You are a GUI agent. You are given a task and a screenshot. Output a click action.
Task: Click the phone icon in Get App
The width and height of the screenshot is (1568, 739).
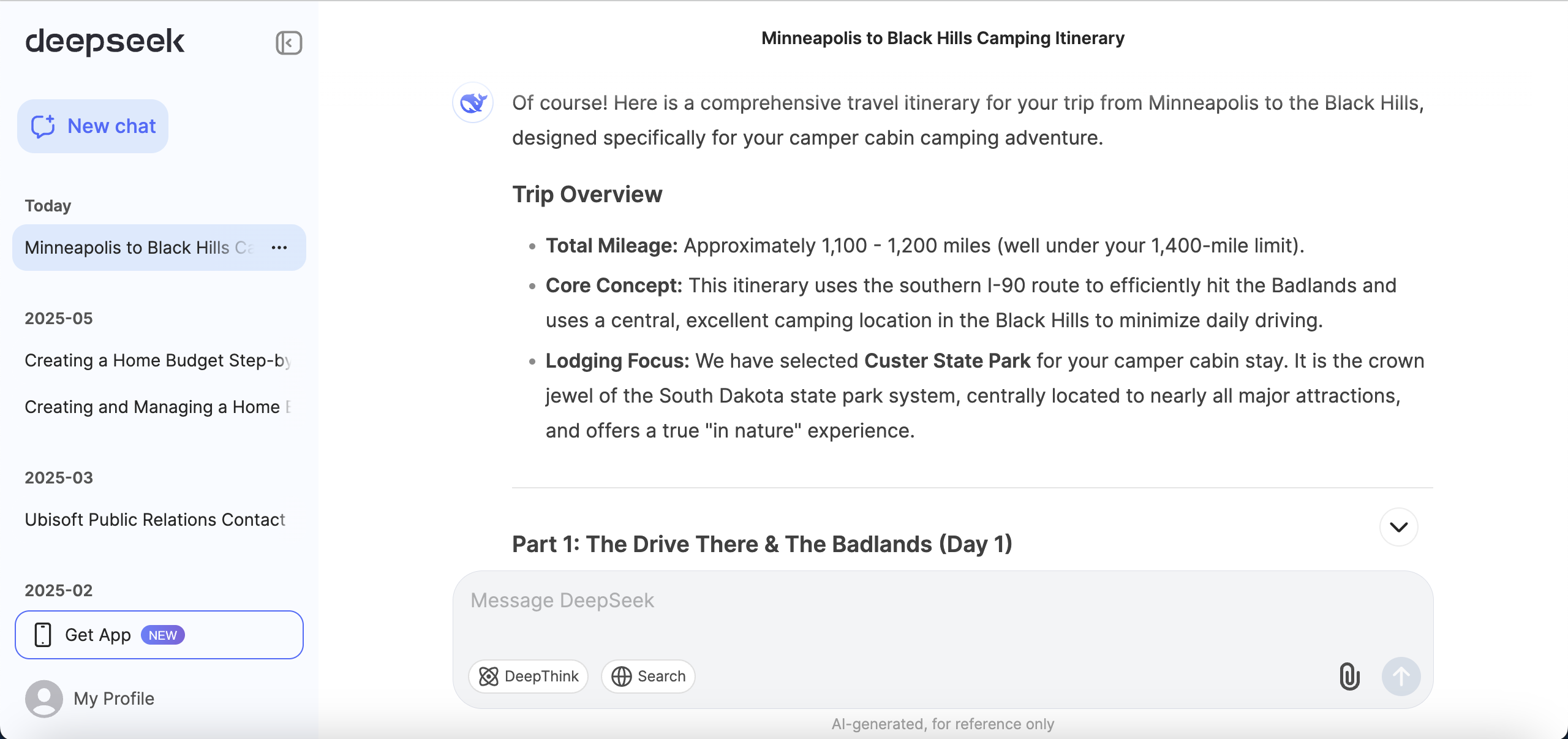(43, 635)
